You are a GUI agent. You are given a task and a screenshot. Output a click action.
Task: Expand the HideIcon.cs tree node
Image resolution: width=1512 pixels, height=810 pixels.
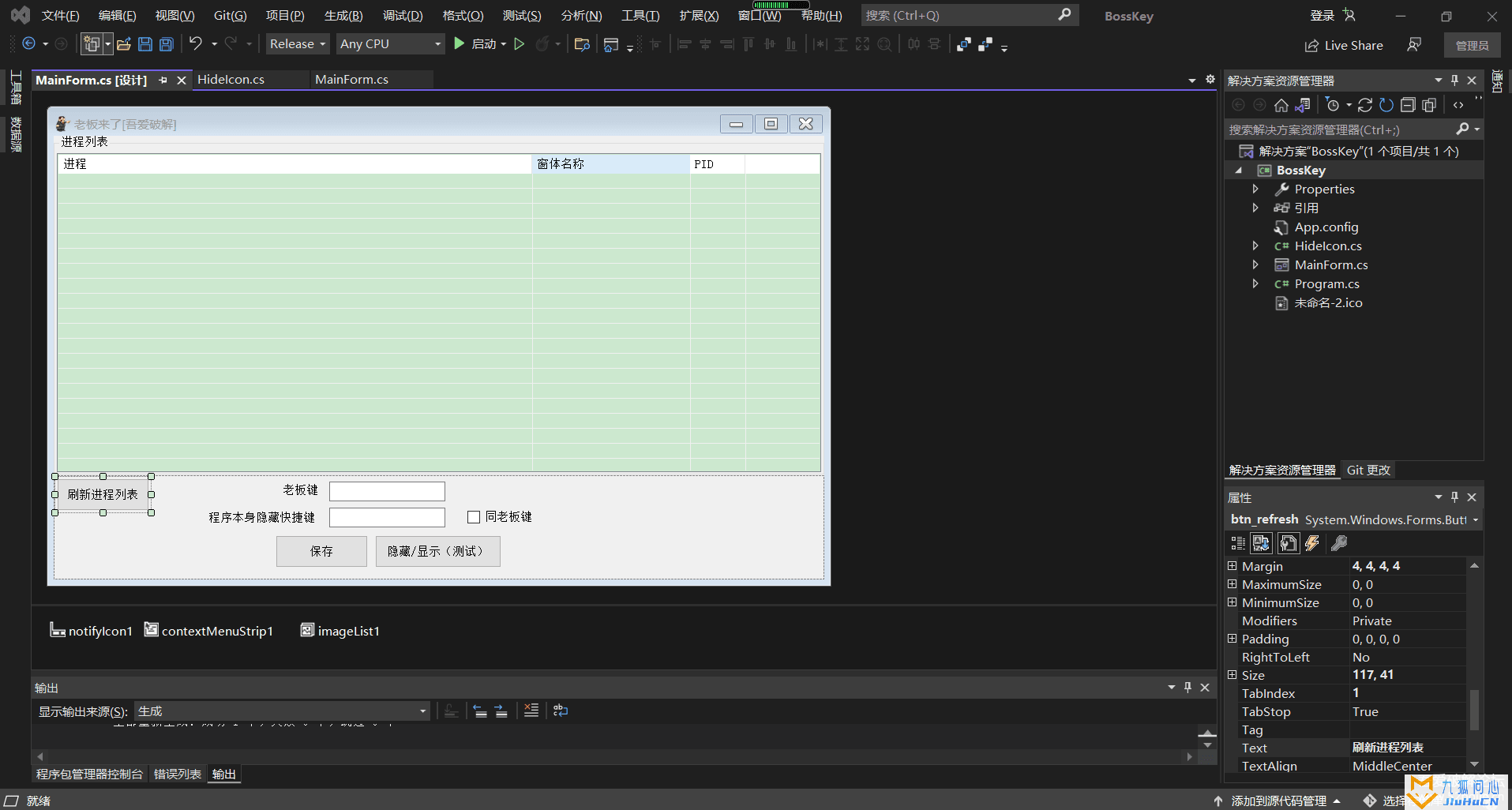coord(1255,246)
